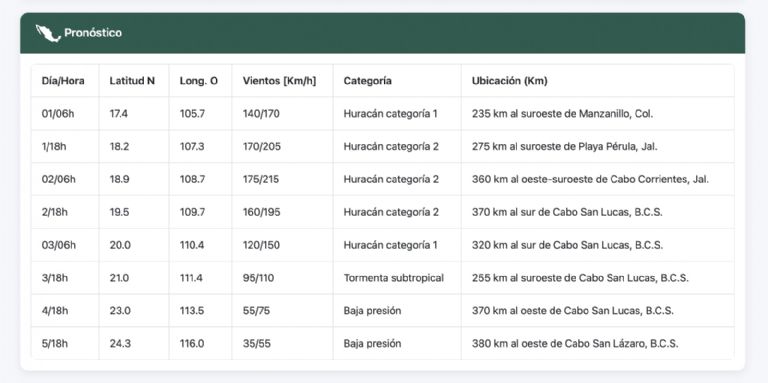Select the 01/06h forecast row

383,114
